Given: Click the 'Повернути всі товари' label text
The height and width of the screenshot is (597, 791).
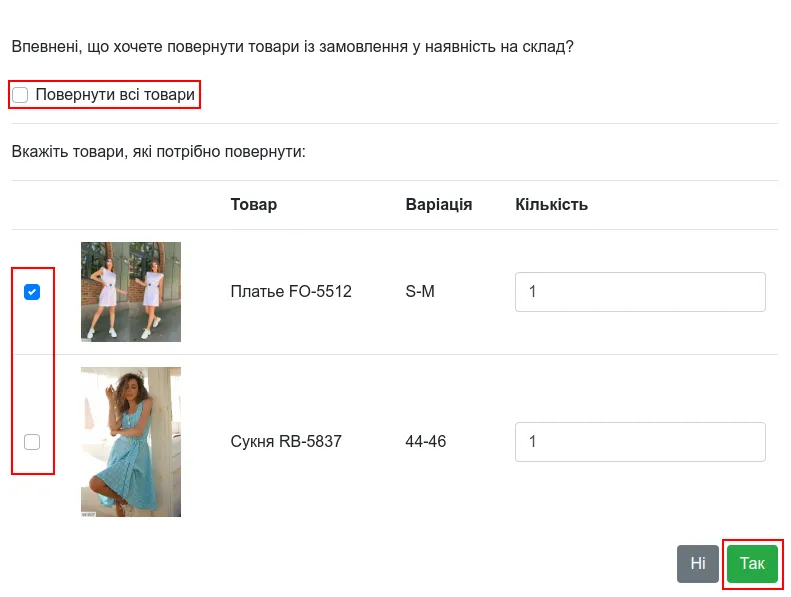Looking at the screenshot, I should click(x=115, y=94).
